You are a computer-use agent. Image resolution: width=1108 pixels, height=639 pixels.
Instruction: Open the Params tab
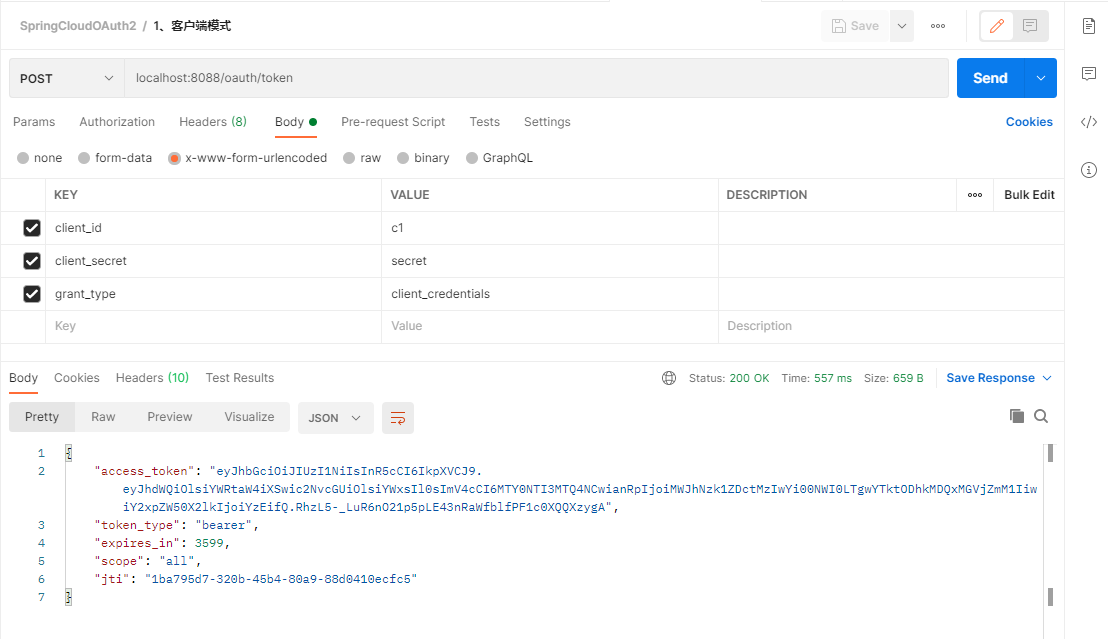click(x=34, y=122)
